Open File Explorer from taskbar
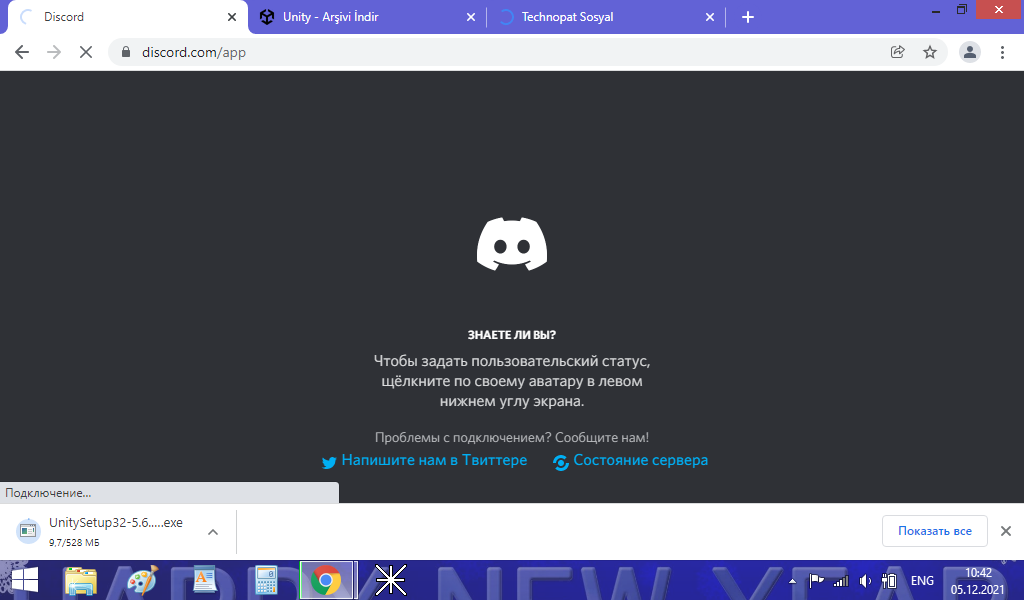Viewport: 1024px width, 600px height. [x=80, y=580]
